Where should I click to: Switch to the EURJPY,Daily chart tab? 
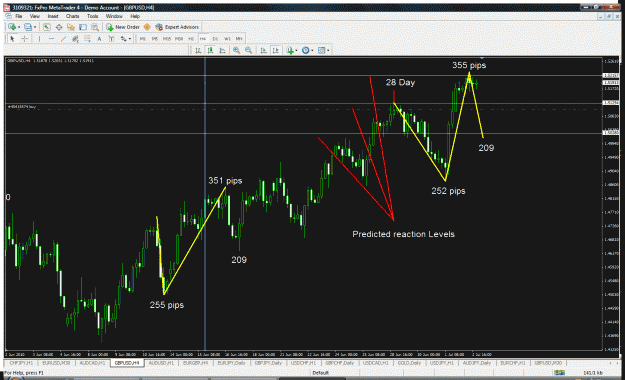coord(231,363)
